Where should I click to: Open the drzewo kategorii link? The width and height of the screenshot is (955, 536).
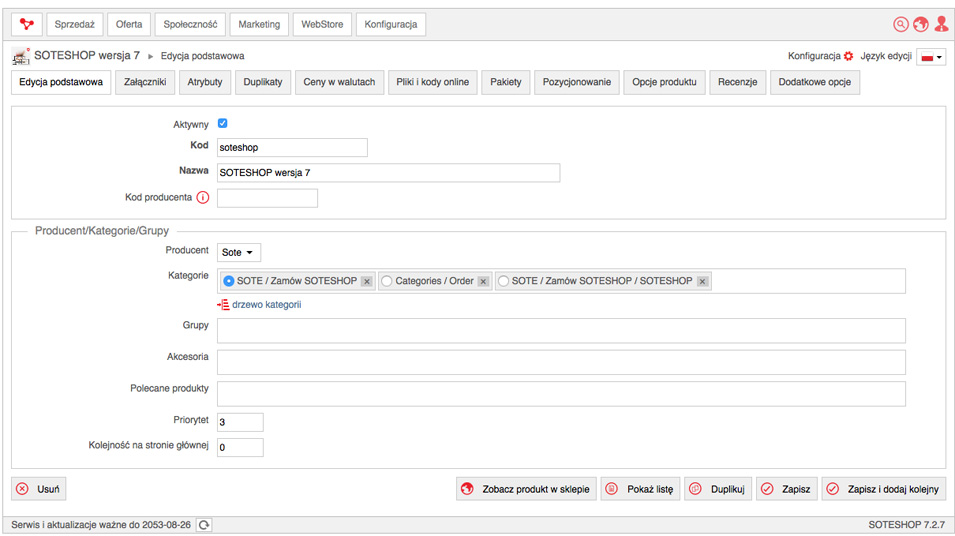tap(266, 305)
